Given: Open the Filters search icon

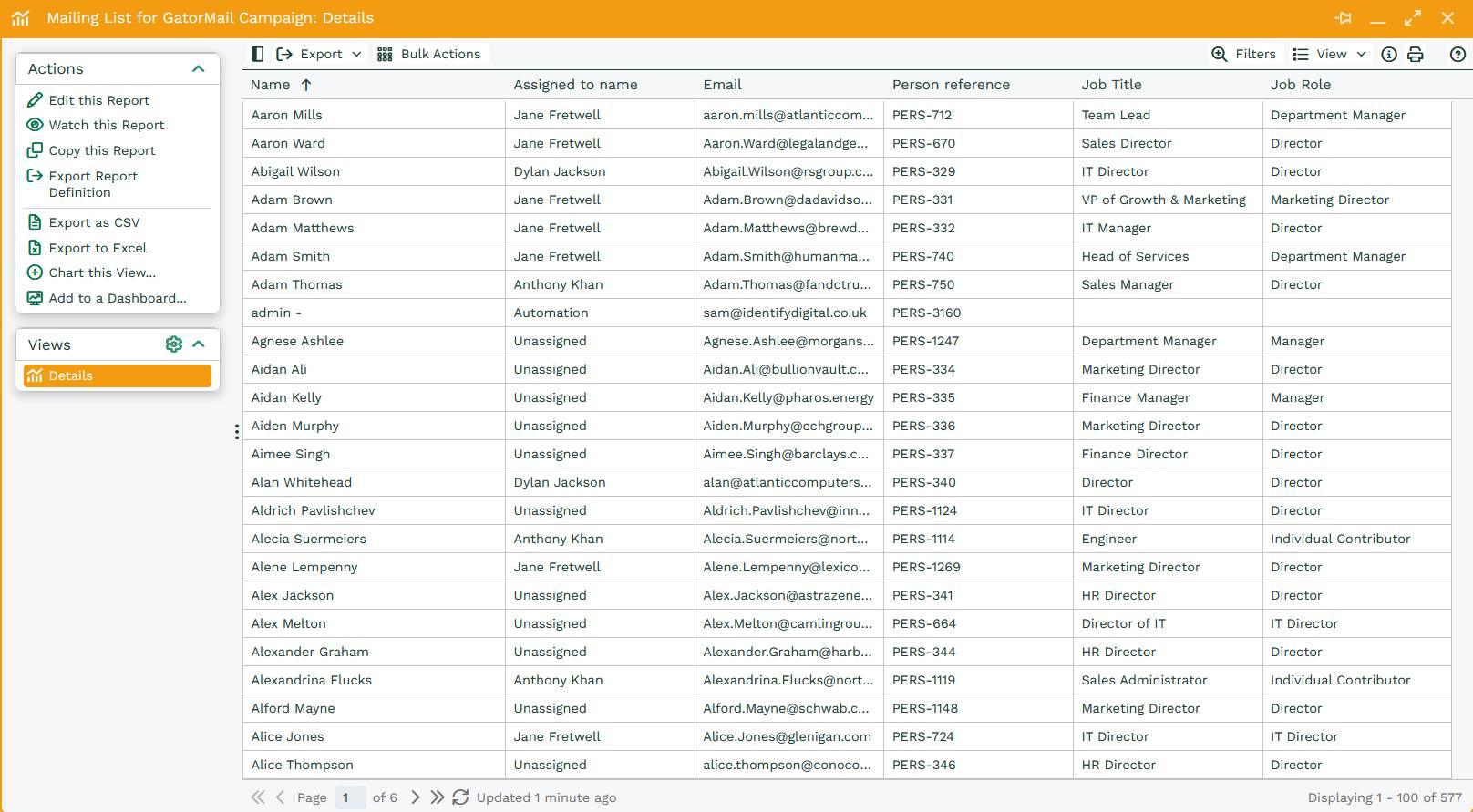Looking at the screenshot, I should 1219,55.
